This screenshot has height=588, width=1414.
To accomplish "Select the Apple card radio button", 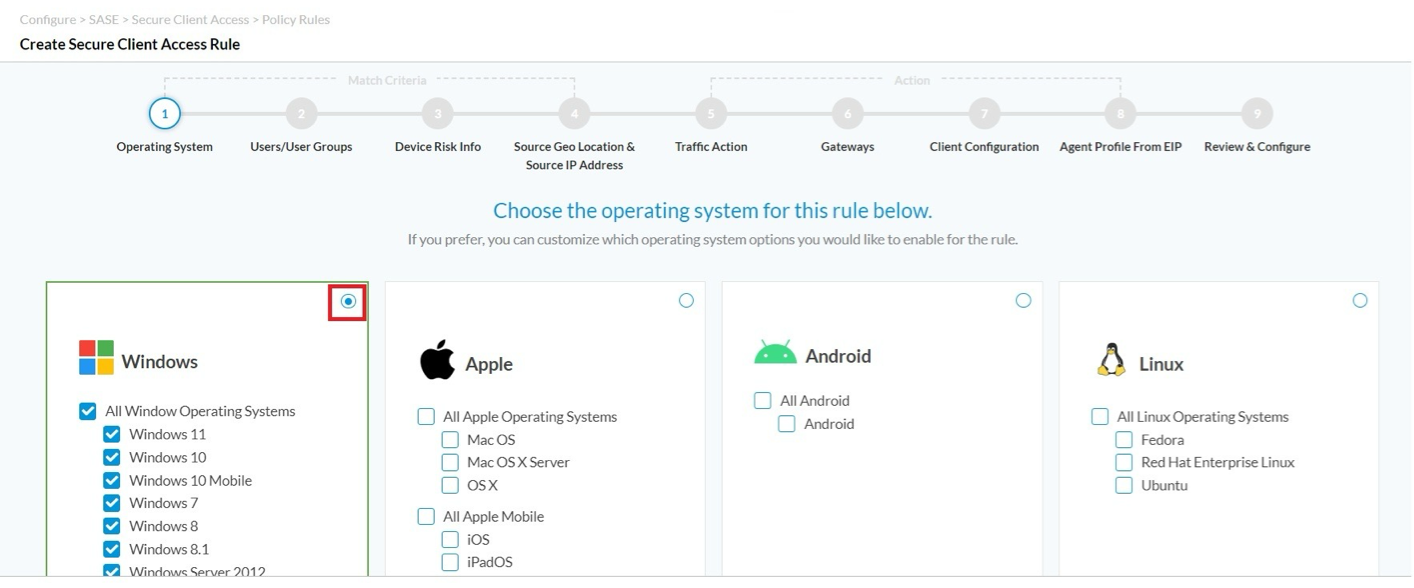I will click(x=686, y=300).
